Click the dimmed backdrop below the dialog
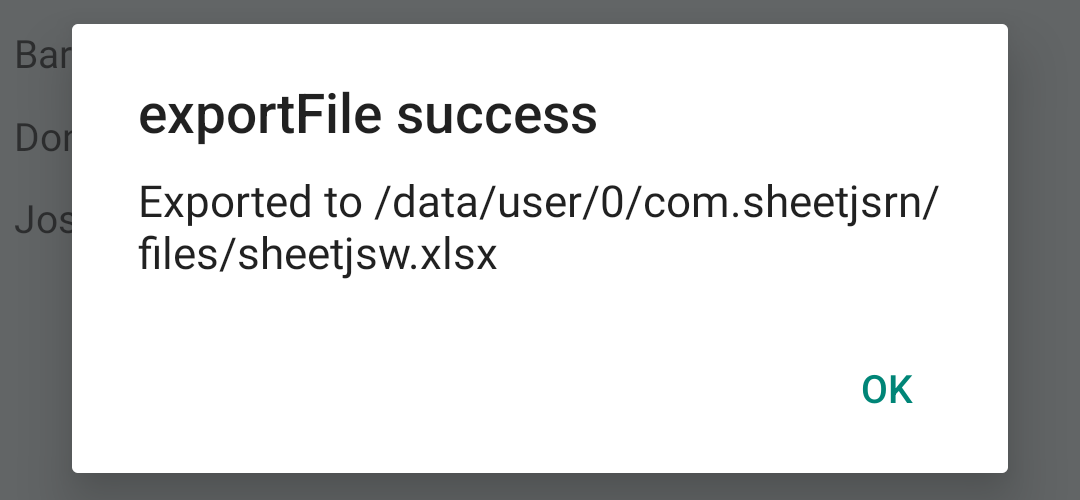The width and height of the screenshot is (1080, 500). [540, 487]
